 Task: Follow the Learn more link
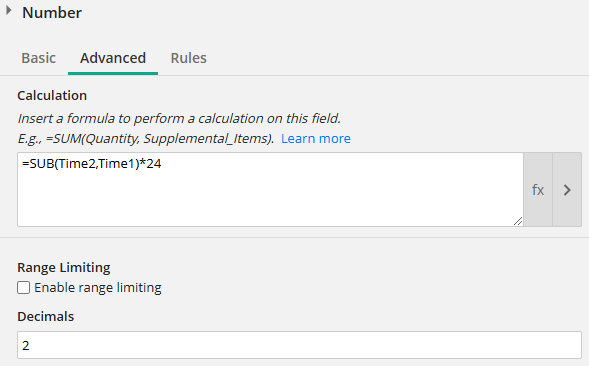(x=316, y=139)
